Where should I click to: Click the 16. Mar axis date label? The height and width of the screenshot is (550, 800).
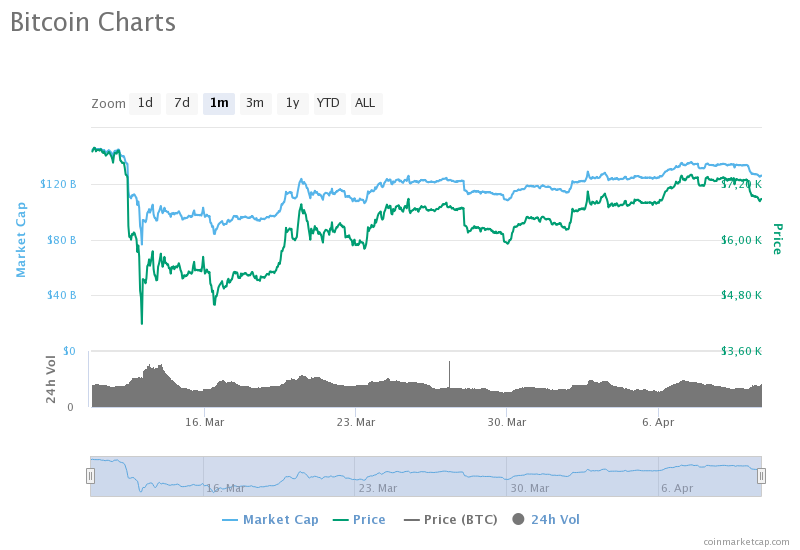click(205, 422)
